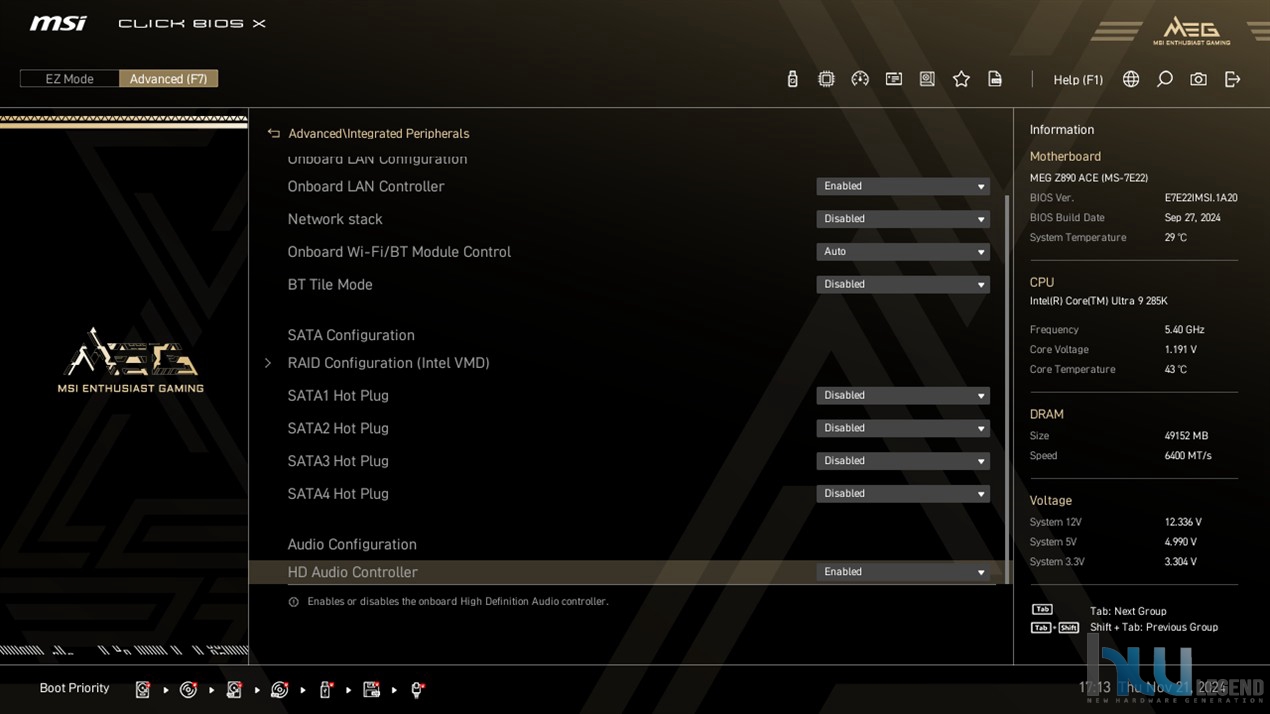
Task: Click Core Temperature 43 °C value
Action: click(1175, 370)
